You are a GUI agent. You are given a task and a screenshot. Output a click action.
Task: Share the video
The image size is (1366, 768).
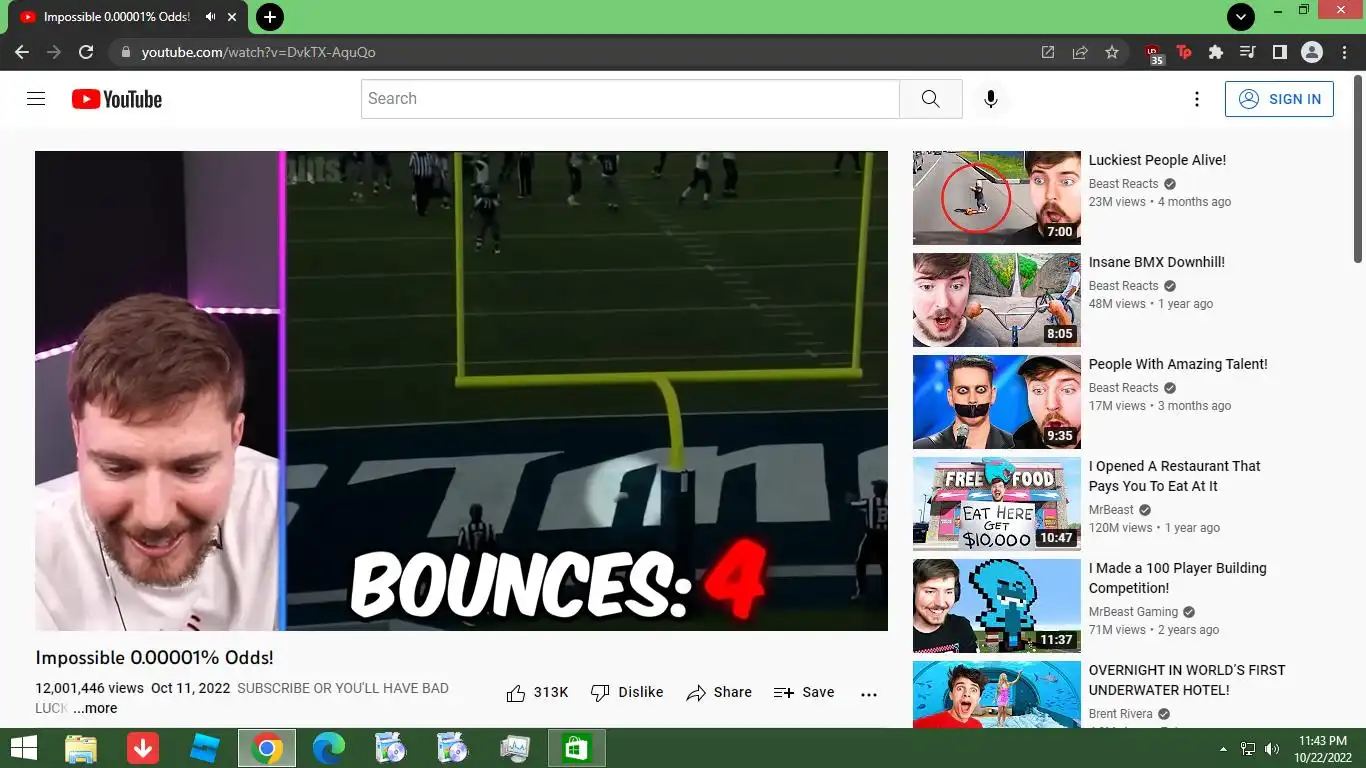[719, 693]
